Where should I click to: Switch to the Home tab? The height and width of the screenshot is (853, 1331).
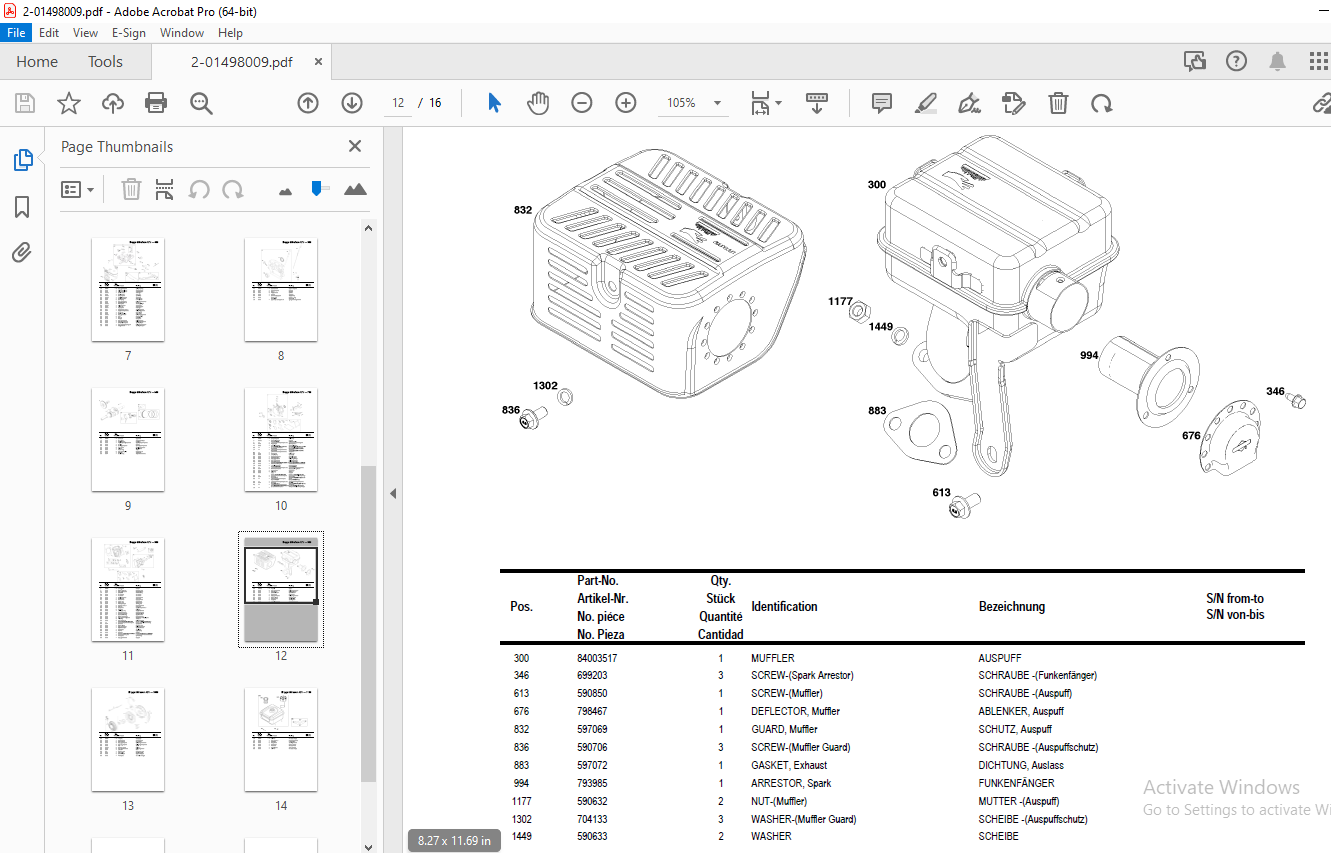(37, 62)
